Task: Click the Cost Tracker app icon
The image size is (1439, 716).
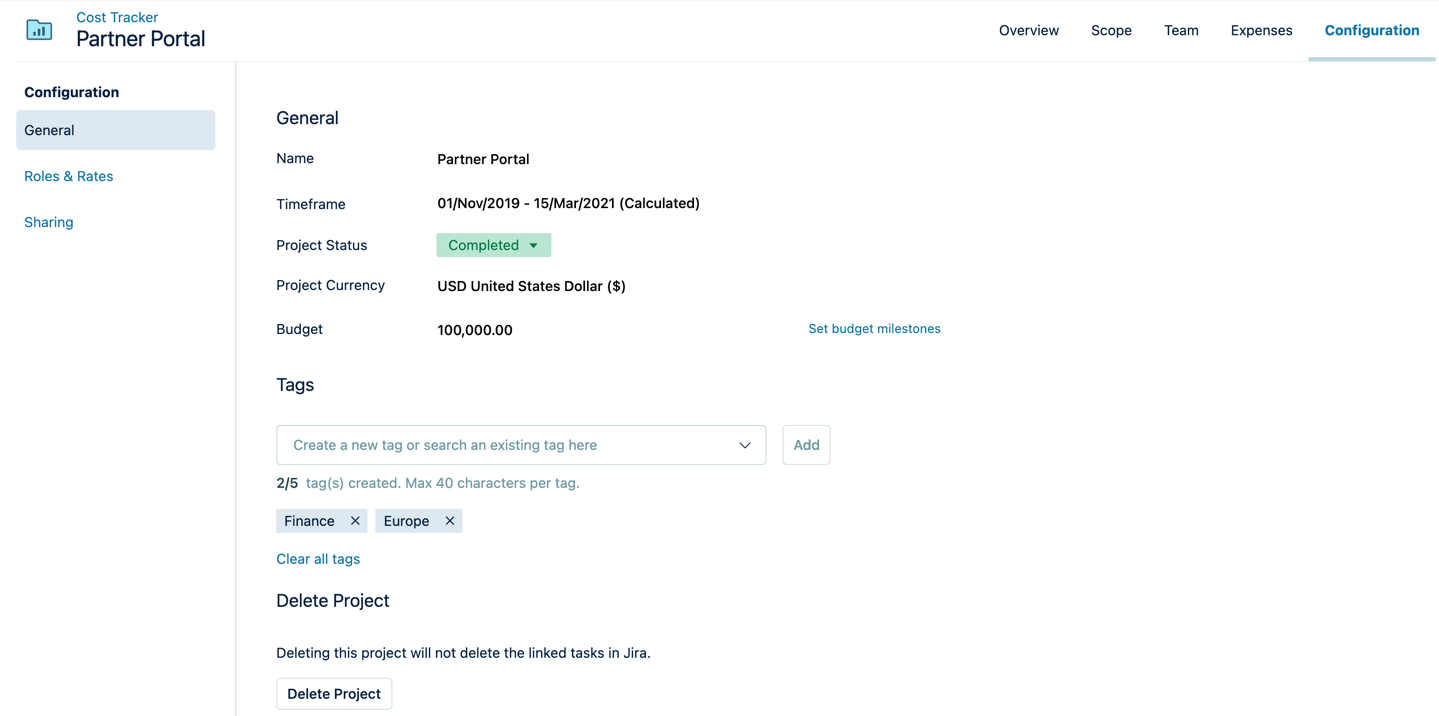Action: pos(38,29)
